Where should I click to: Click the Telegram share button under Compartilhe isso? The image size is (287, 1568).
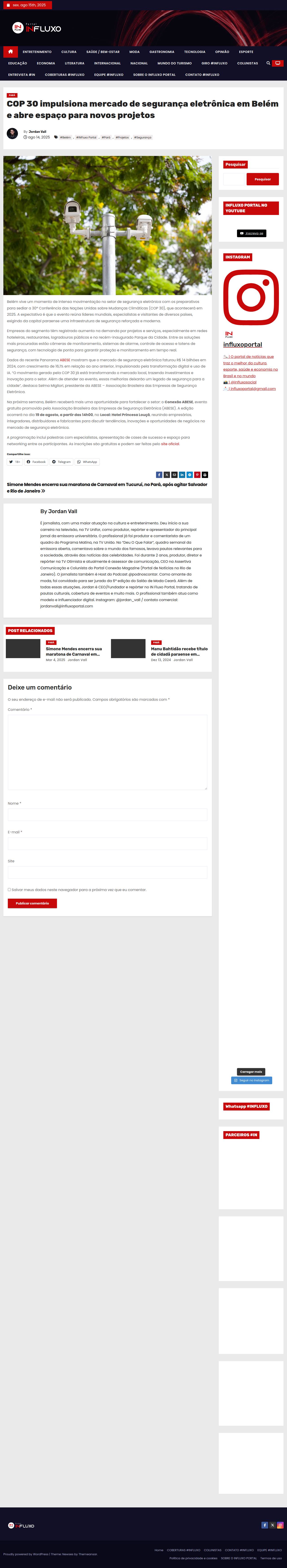[x=61, y=462]
